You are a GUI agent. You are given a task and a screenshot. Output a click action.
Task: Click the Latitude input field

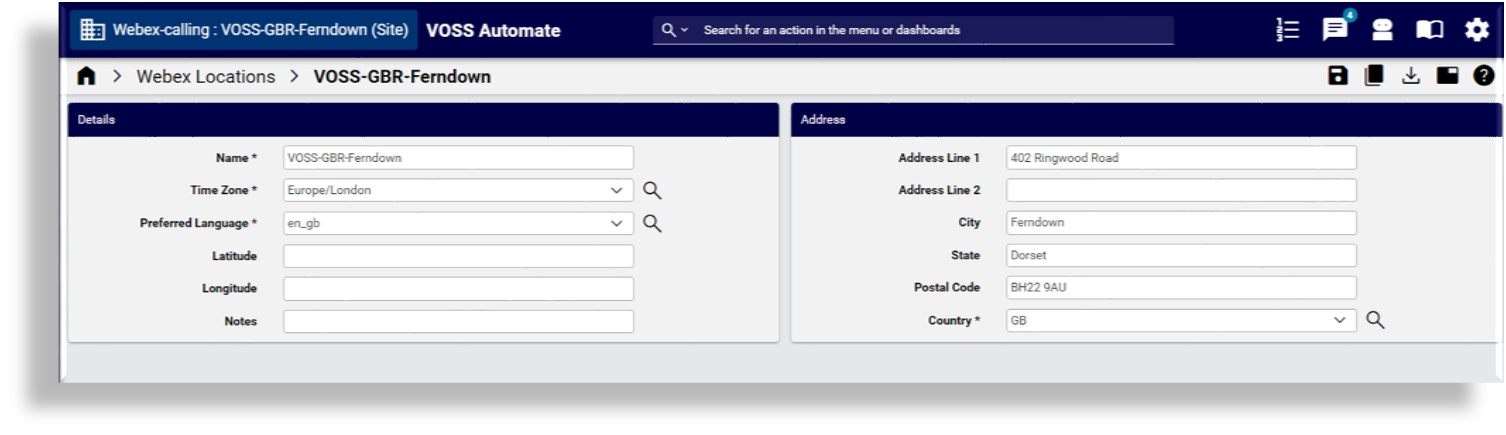458,256
